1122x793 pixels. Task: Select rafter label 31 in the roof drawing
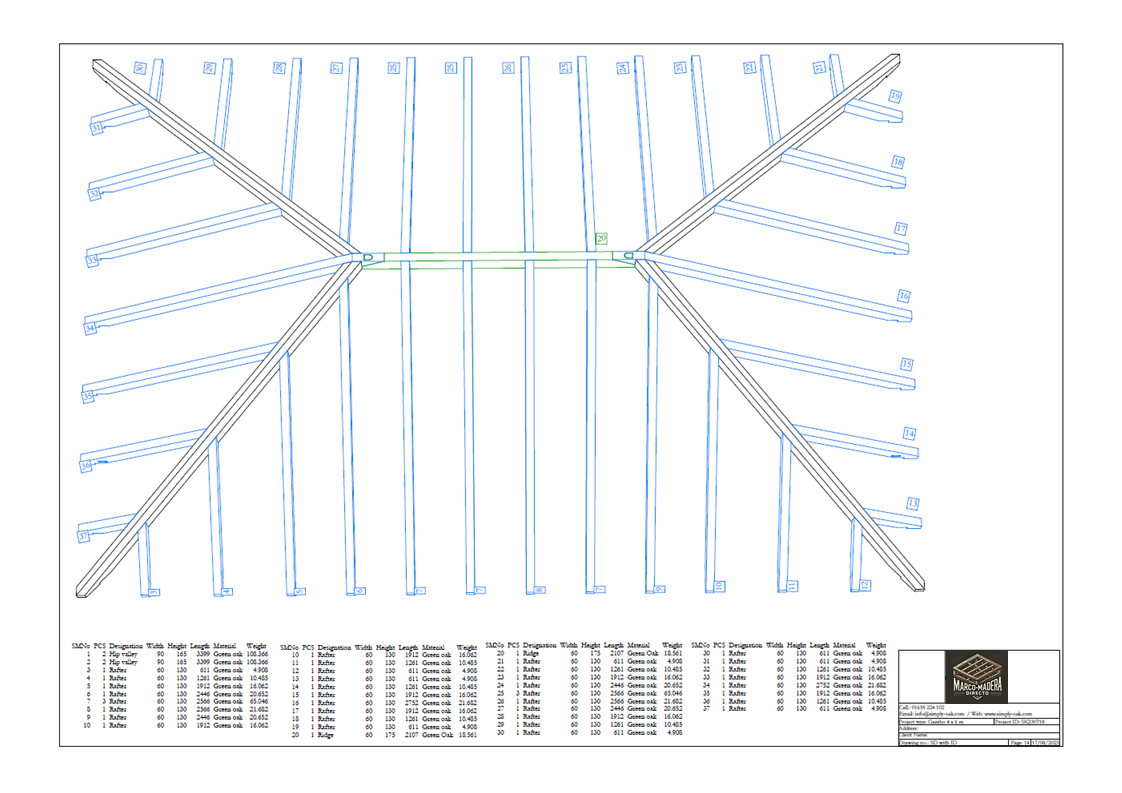(96, 128)
